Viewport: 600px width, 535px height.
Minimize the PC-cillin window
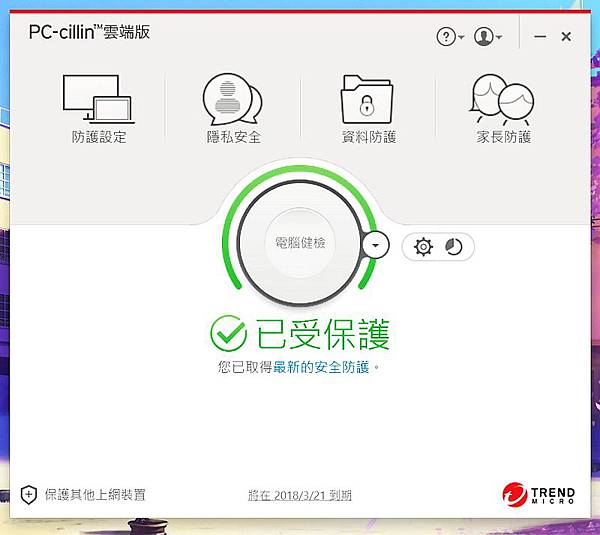click(x=540, y=37)
